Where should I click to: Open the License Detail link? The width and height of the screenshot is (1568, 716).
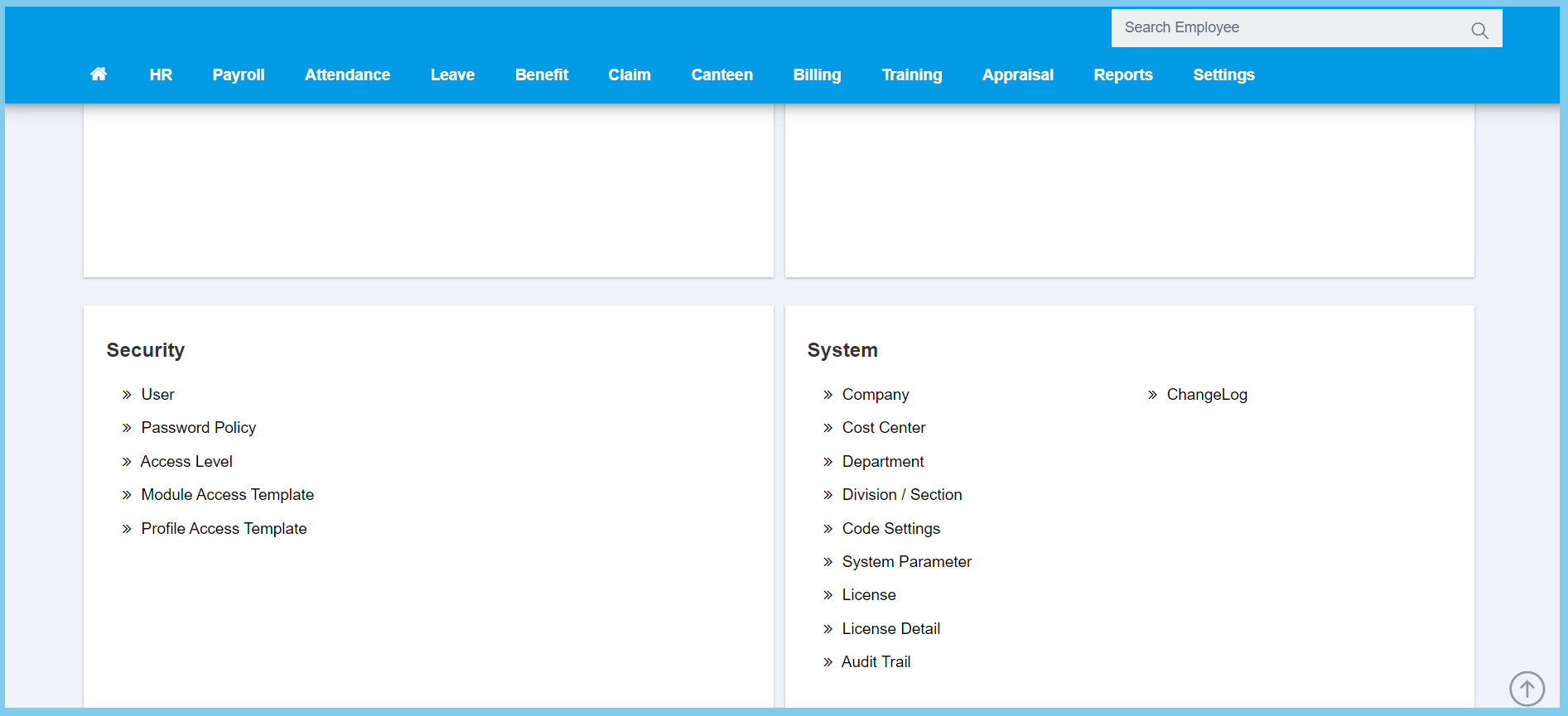tap(890, 629)
